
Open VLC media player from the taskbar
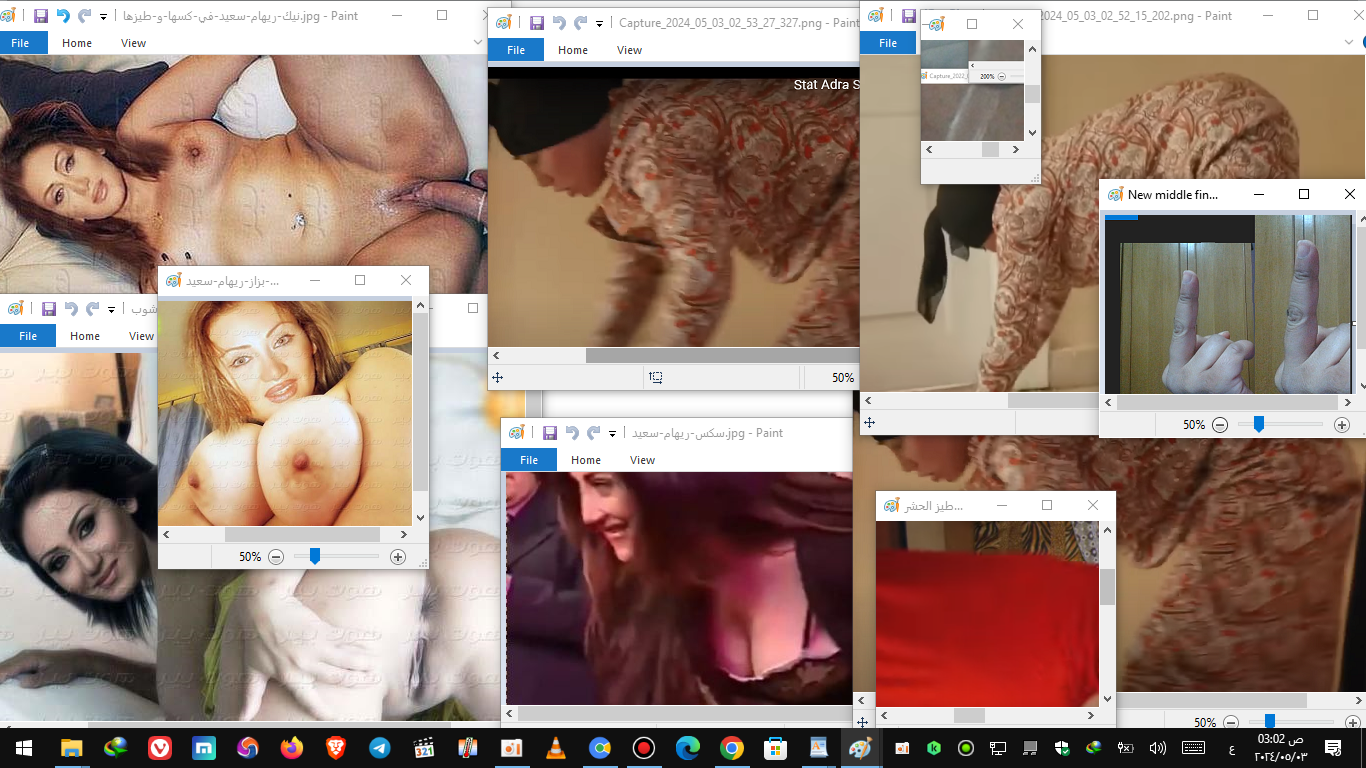tap(555, 748)
